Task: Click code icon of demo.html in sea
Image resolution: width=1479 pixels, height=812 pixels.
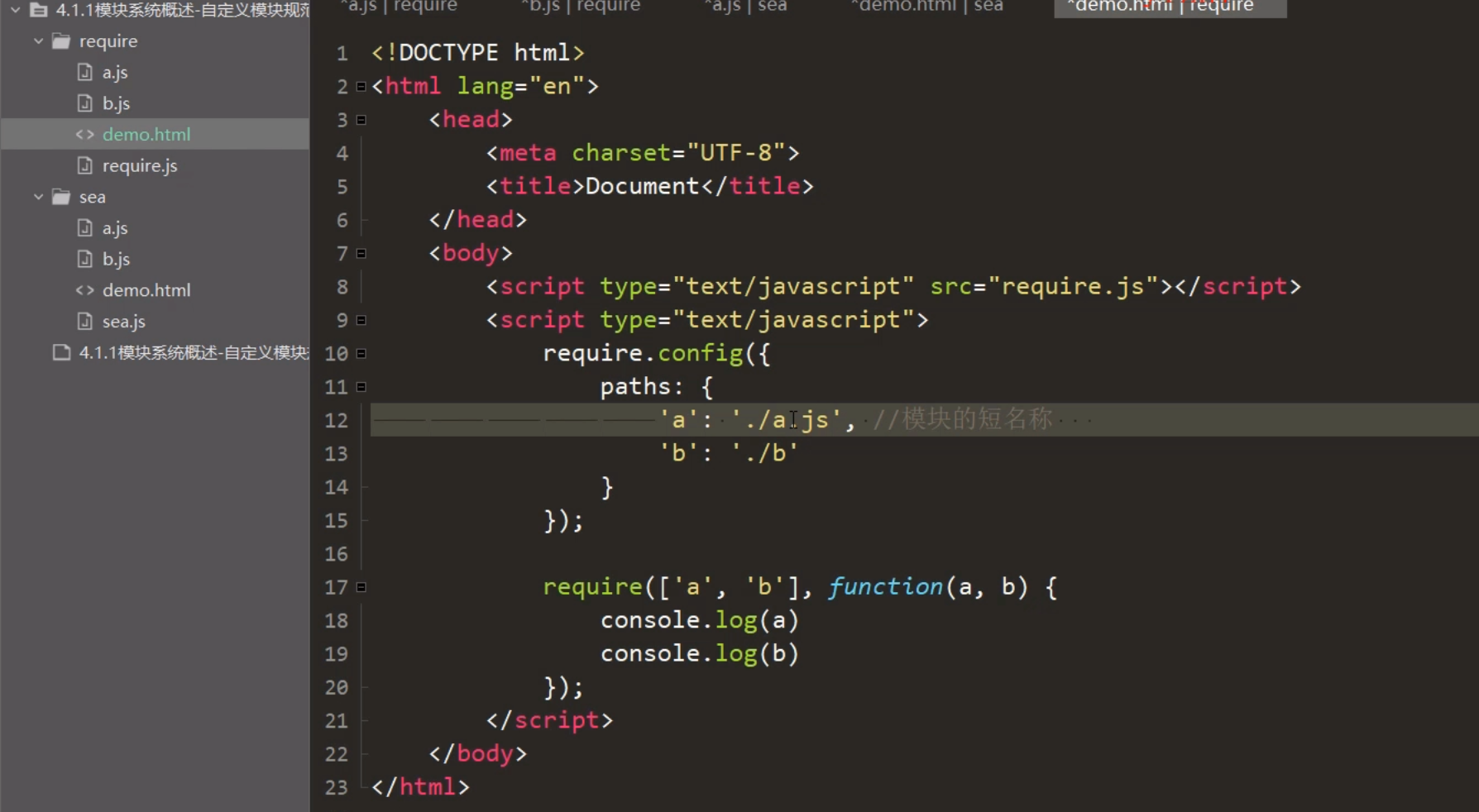Action: tap(84, 290)
